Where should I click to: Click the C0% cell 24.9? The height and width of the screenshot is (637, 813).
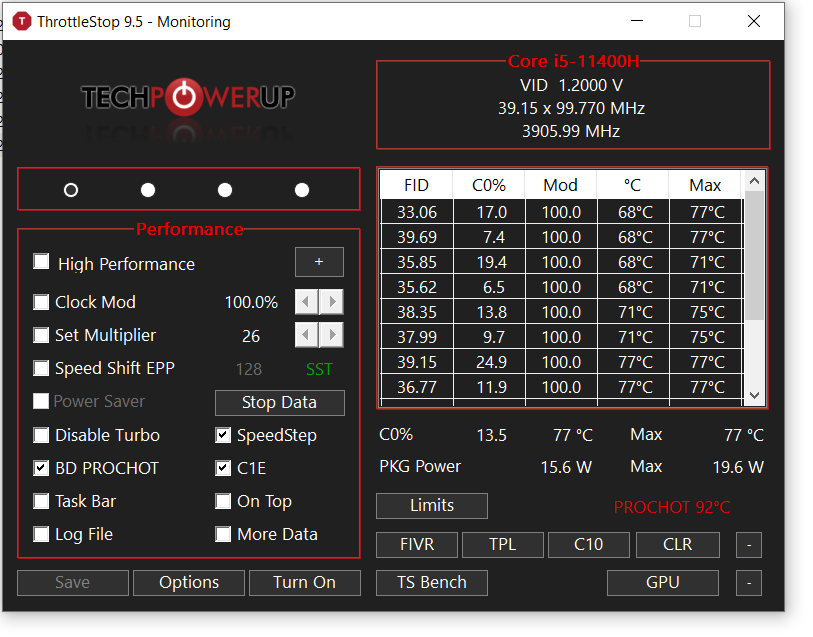click(x=489, y=362)
